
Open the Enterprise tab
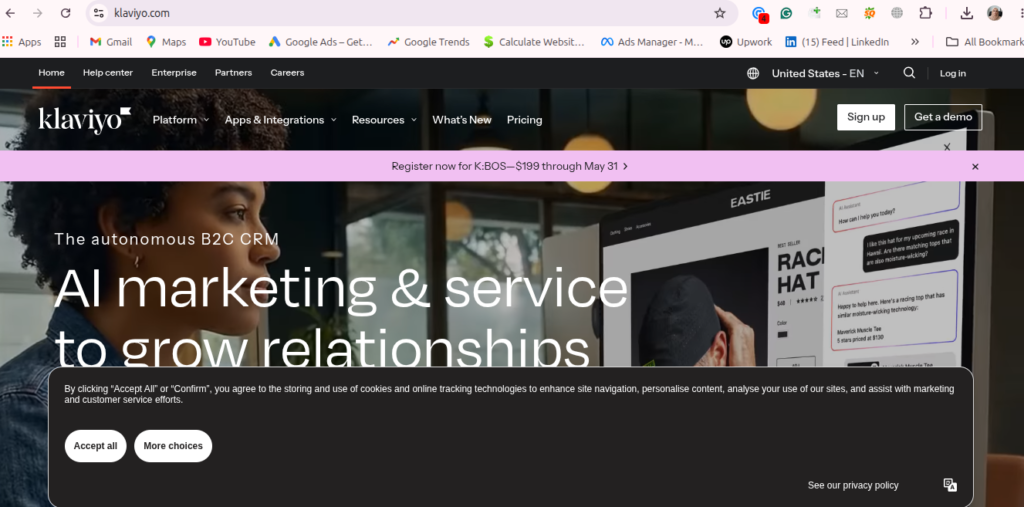pyautogui.click(x=174, y=73)
